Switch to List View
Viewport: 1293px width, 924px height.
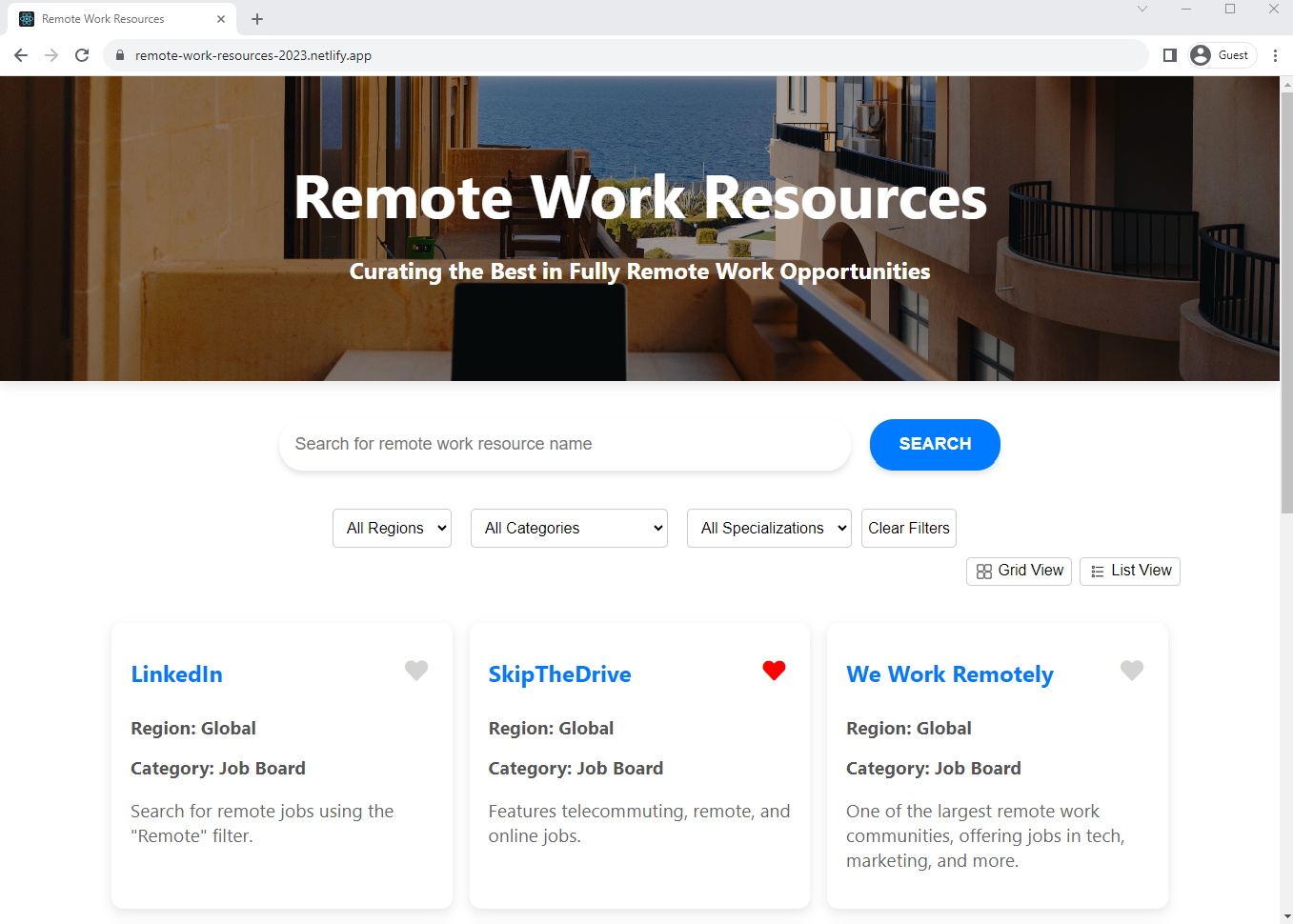click(x=1130, y=571)
